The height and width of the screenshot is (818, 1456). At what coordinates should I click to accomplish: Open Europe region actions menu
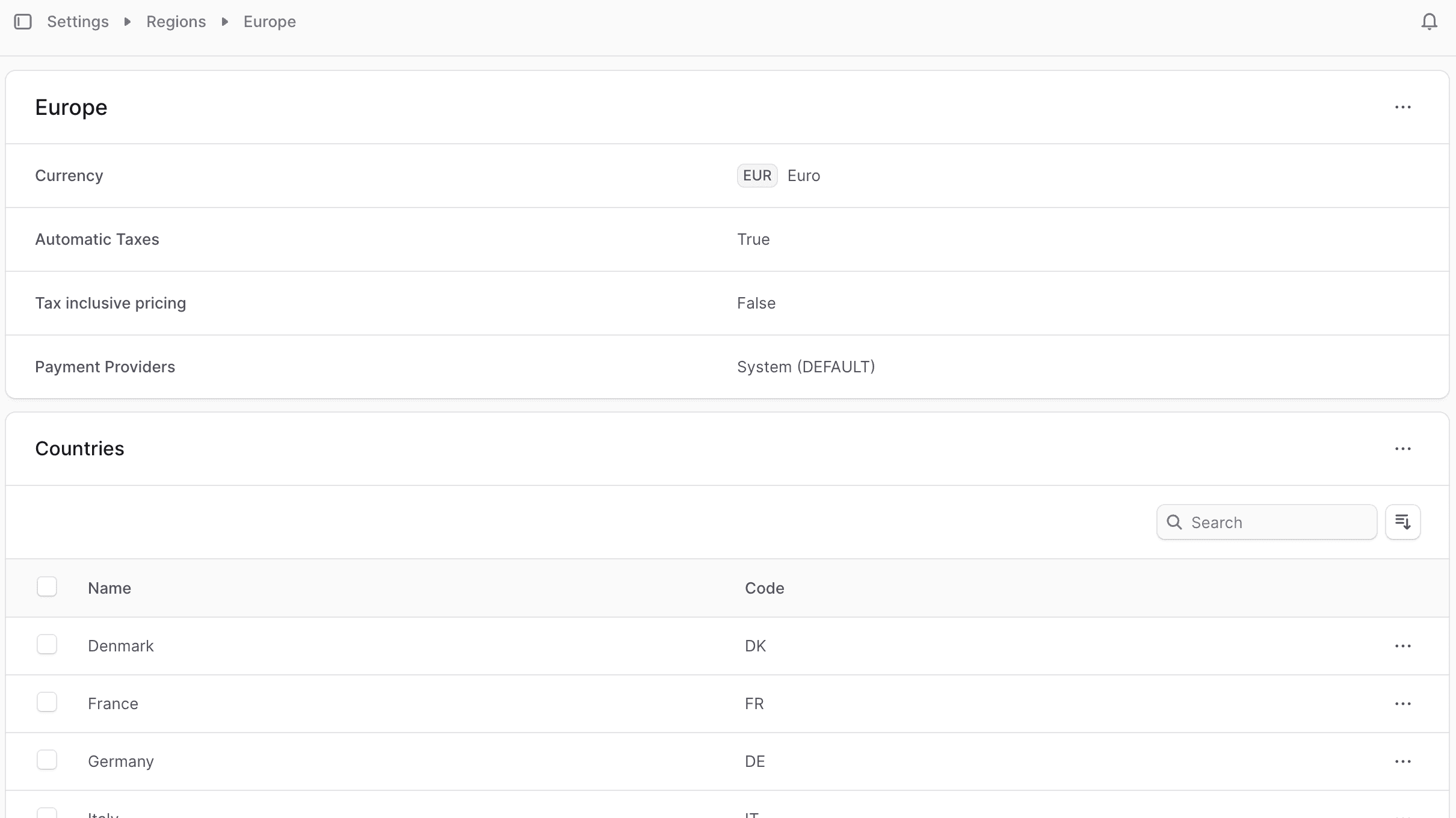pos(1402,108)
